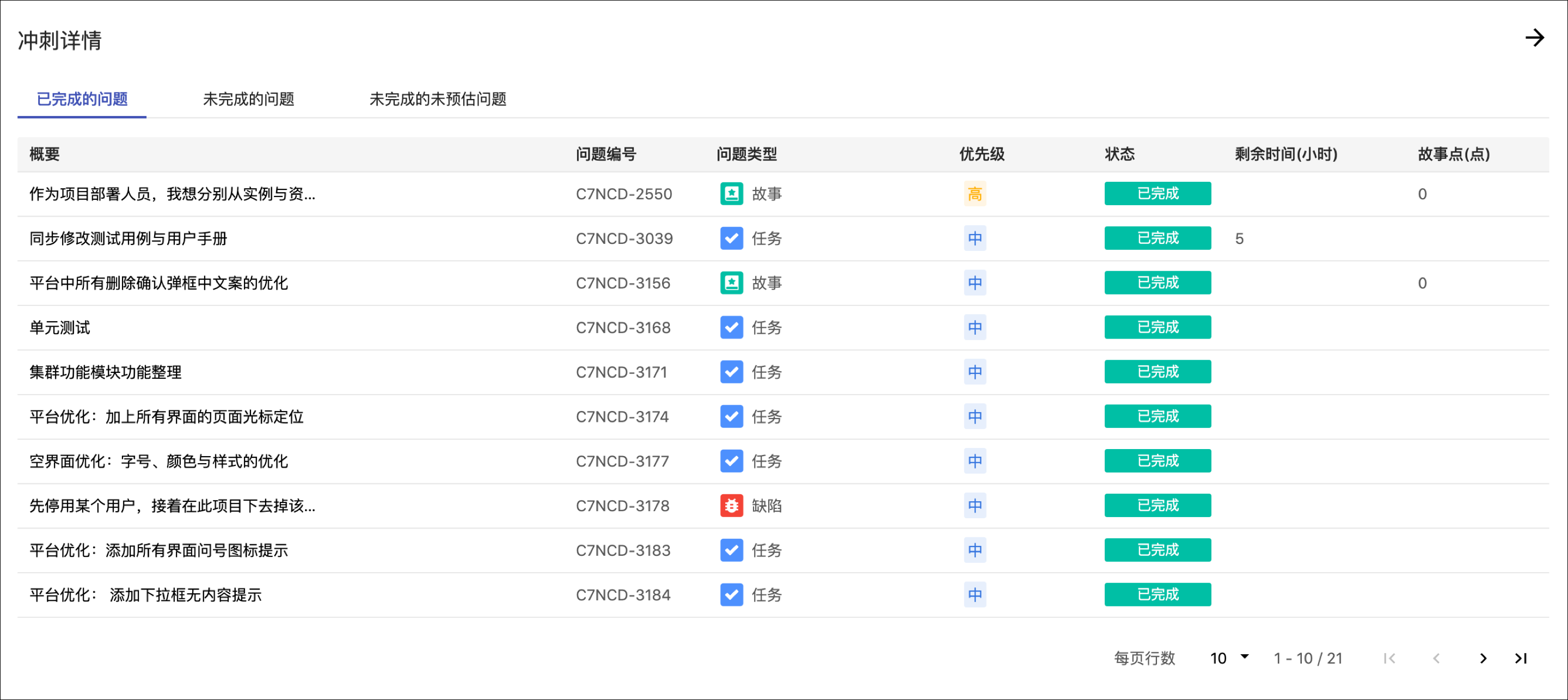1568x700 pixels.
Task: Click high priority badge on first row
Action: [x=975, y=194]
